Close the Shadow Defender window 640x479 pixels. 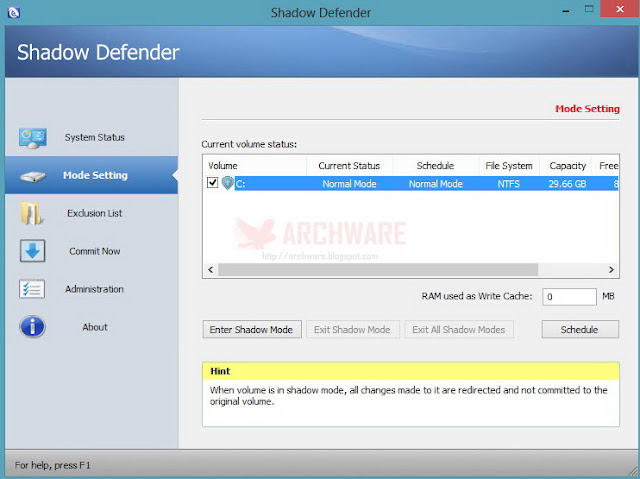(620, 9)
